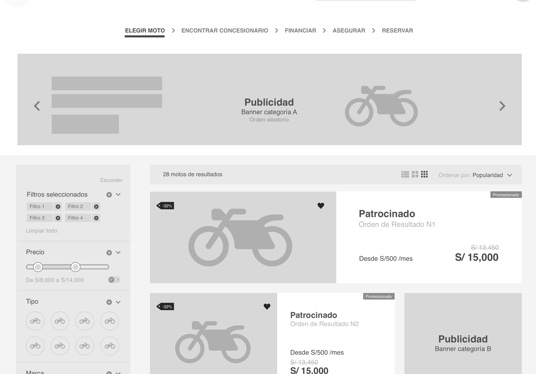Select the fourth motorcycle type in Tipo's top row
This screenshot has width=536, height=374.
(x=110, y=321)
